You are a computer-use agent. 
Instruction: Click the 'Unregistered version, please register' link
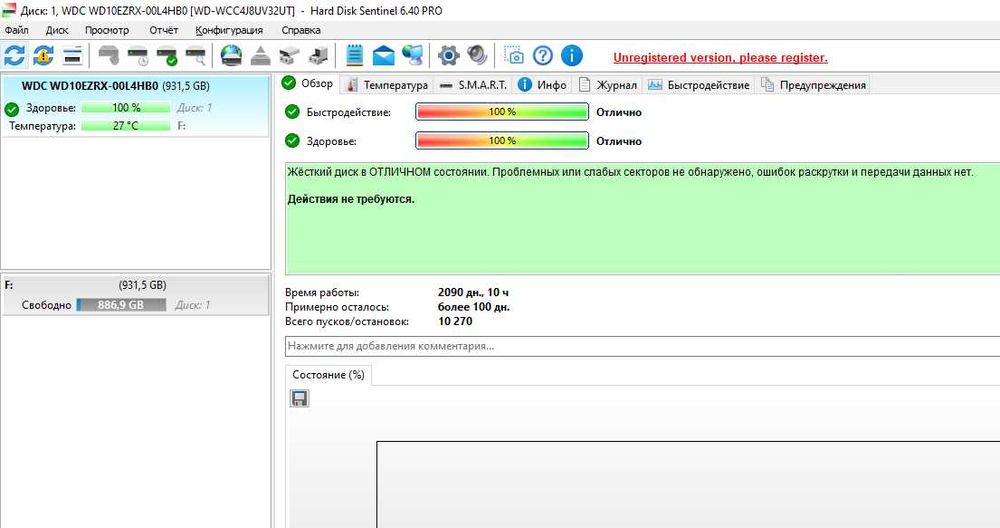[720, 57]
